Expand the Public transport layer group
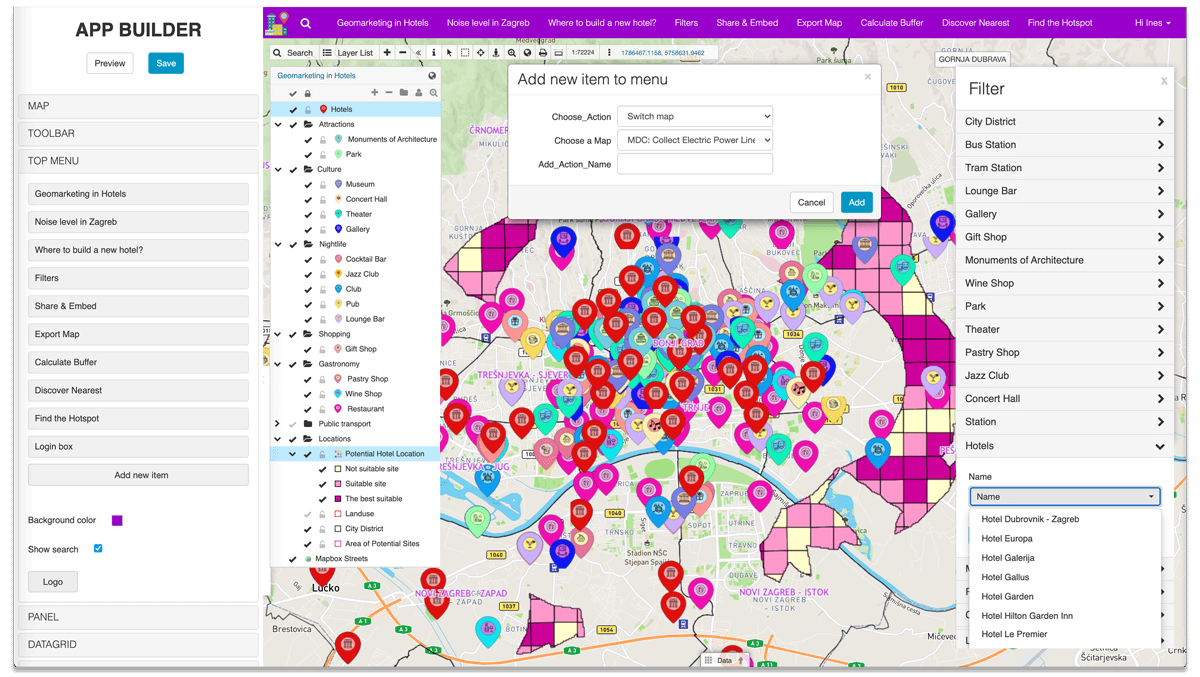The width and height of the screenshot is (1200, 677). click(x=278, y=424)
